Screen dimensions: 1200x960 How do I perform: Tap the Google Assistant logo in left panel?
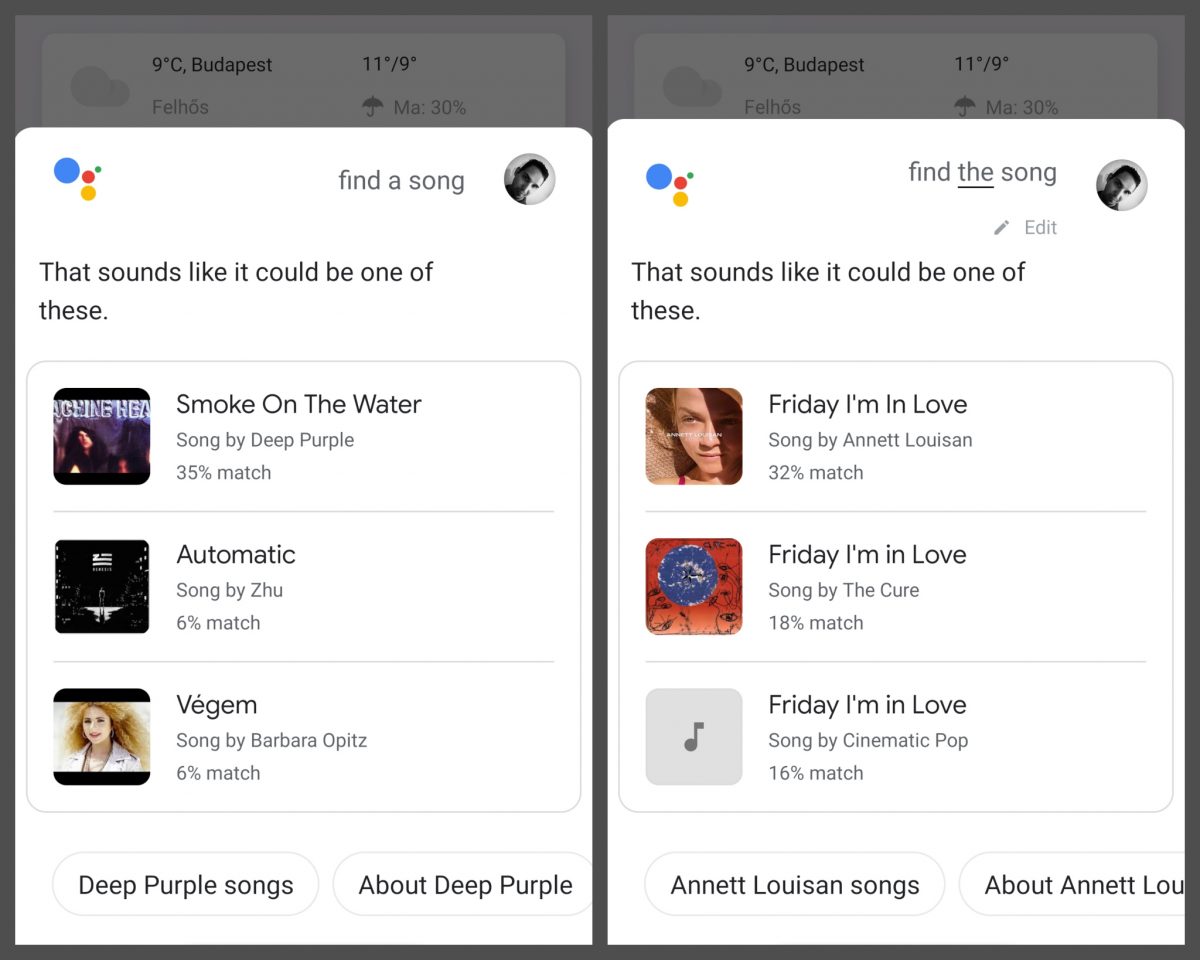77,179
